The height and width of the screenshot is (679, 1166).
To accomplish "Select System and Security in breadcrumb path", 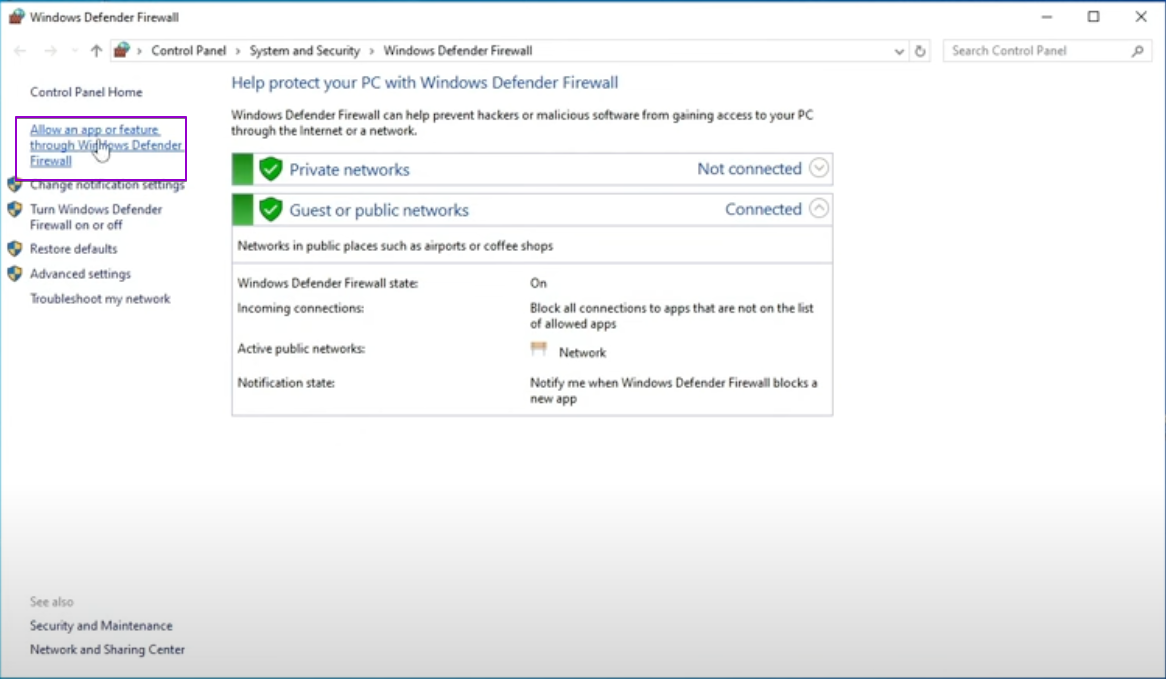I will point(303,50).
